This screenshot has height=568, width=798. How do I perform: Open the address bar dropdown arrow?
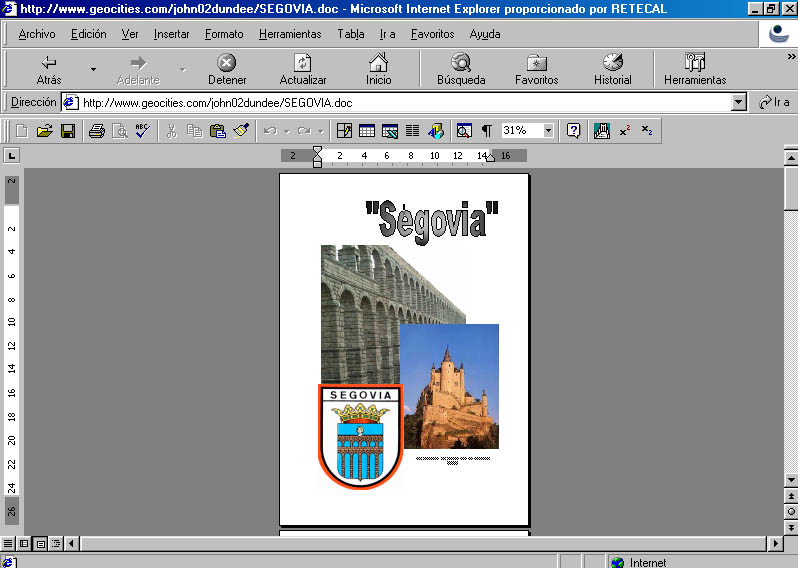click(x=739, y=102)
